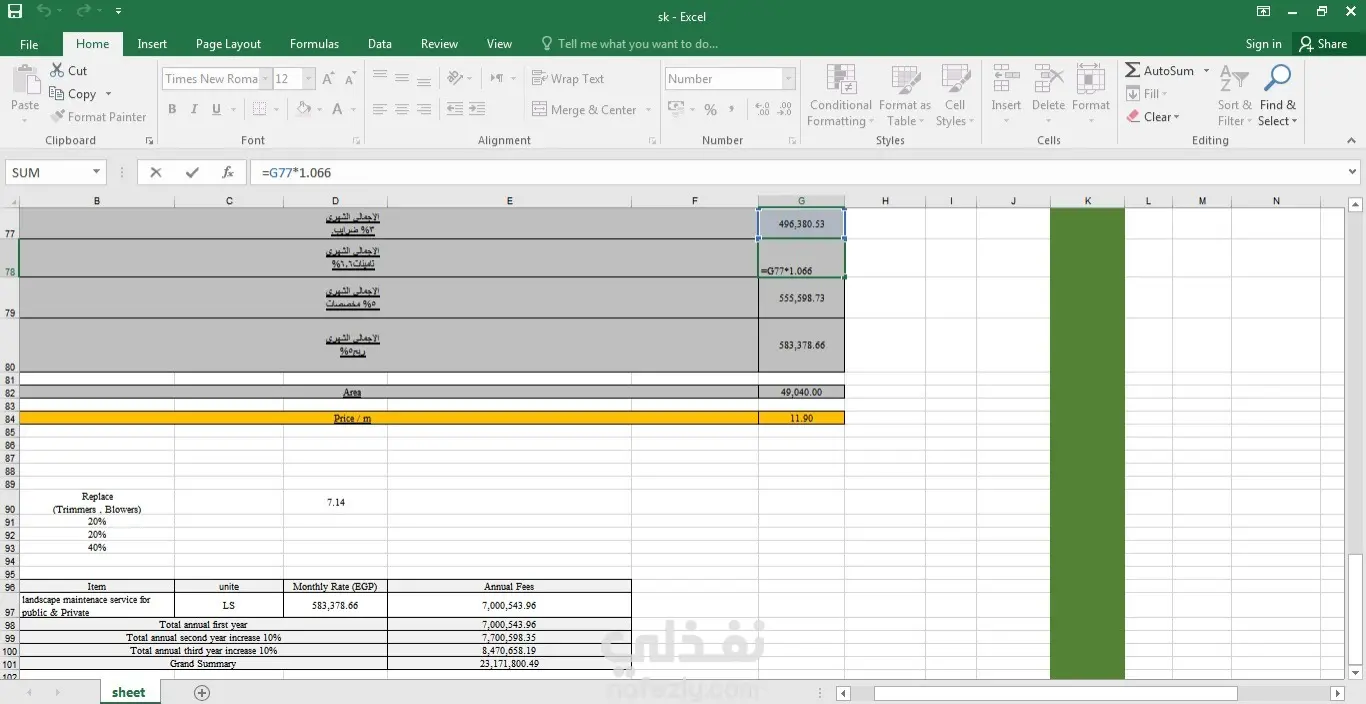Open the Number format dropdown
Screen dimensions: 1366x704
point(788,79)
